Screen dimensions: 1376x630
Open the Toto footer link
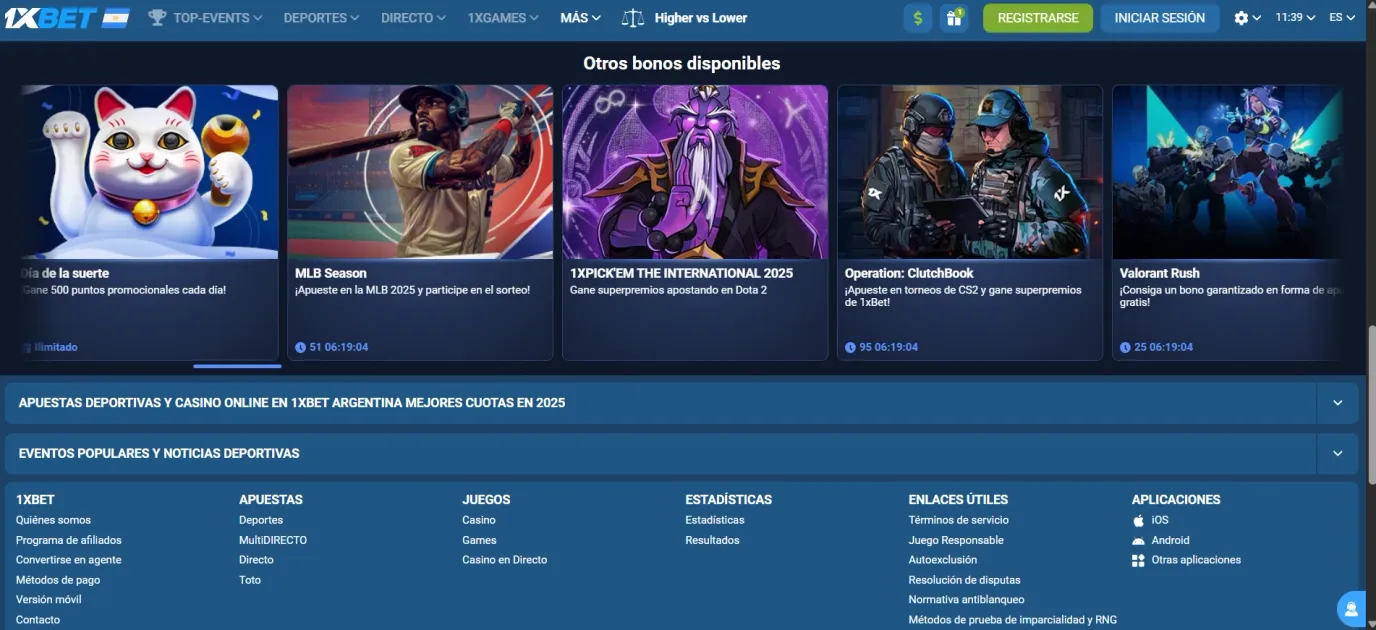tap(250, 580)
